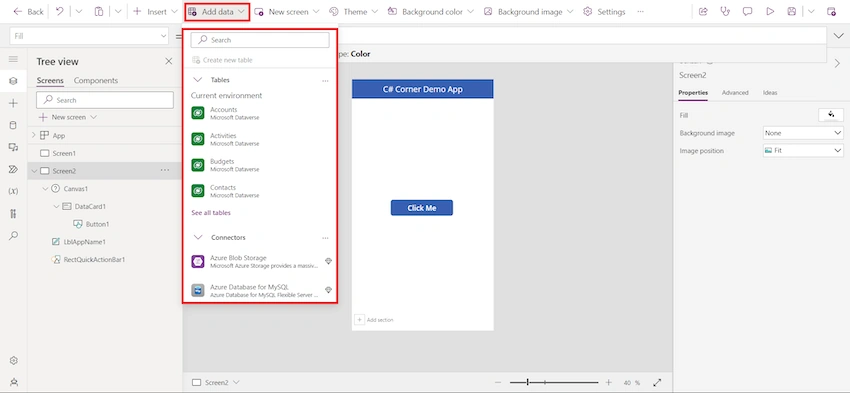Switch to the Screens tab
The height and width of the screenshot is (393, 850).
coord(50,80)
